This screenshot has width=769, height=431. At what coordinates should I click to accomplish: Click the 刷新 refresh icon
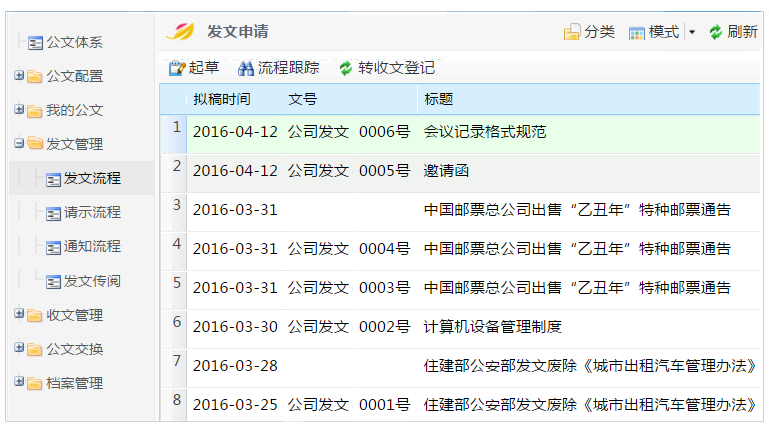tap(716, 32)
